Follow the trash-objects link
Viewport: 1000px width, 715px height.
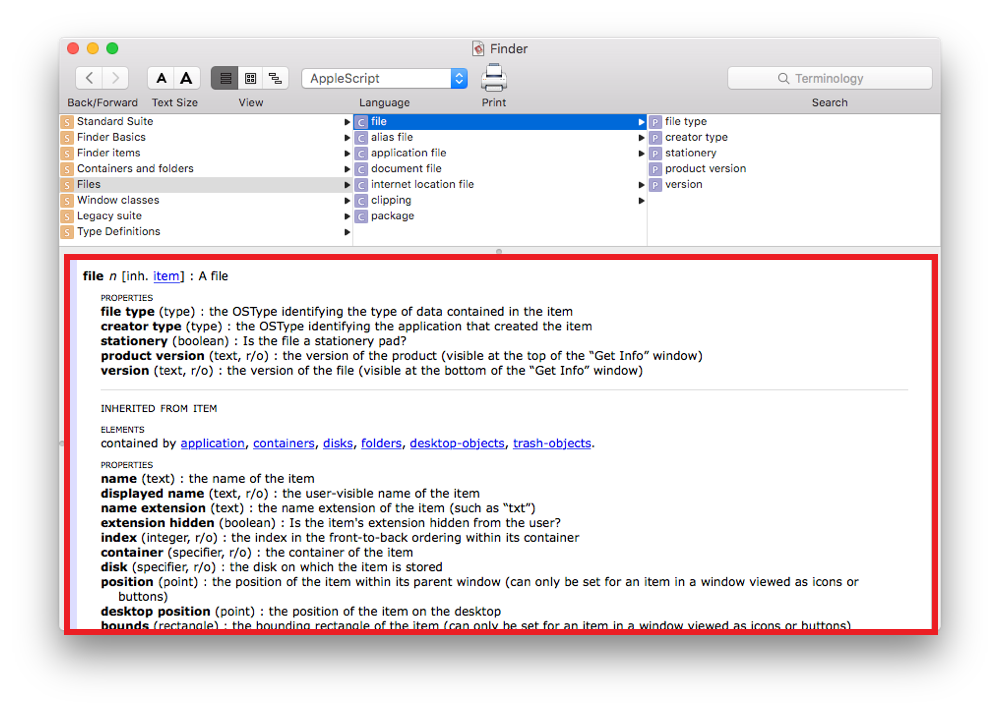pos(552,443)
